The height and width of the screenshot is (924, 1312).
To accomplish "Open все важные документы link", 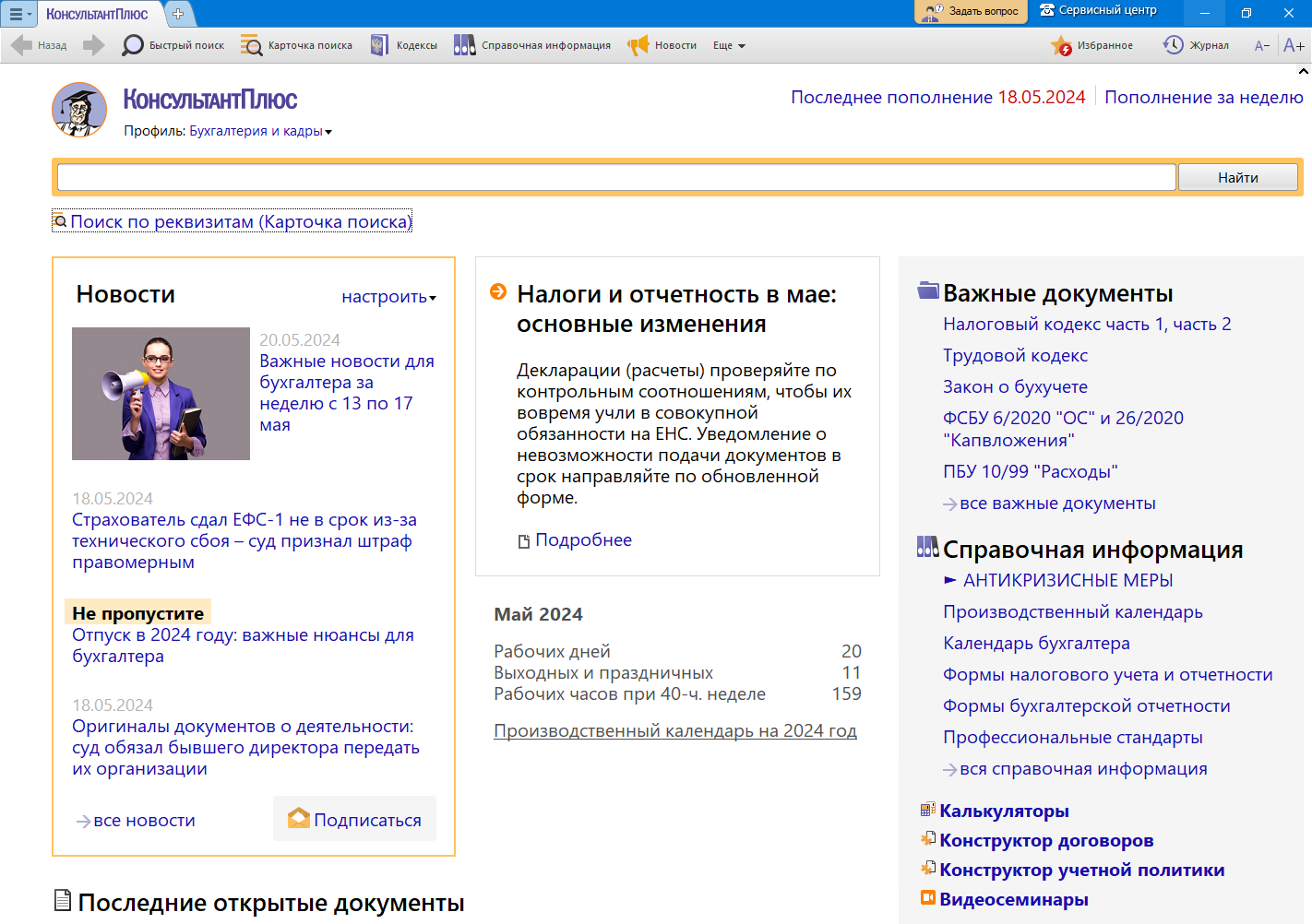I will click(1049, 503).
